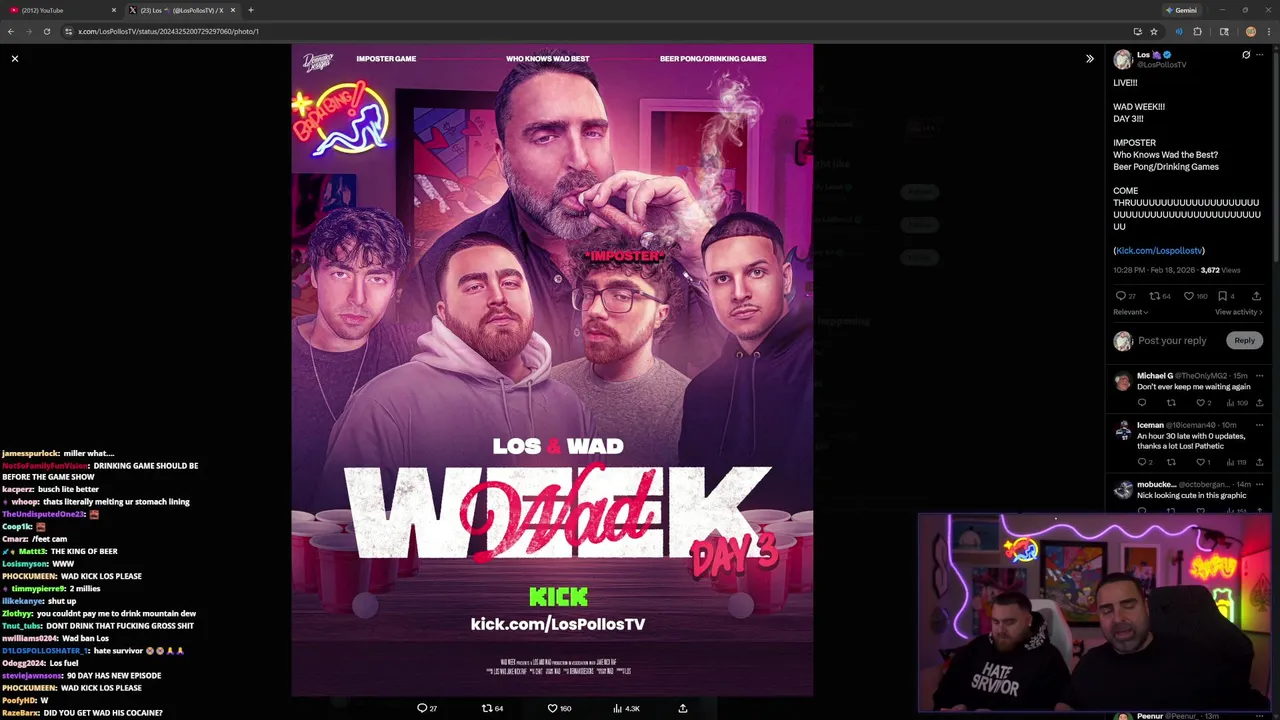The height and width of the screenshot is (720, 1280).
Task: Open Chrome three-dot menu
Action: pos(1270,31)
